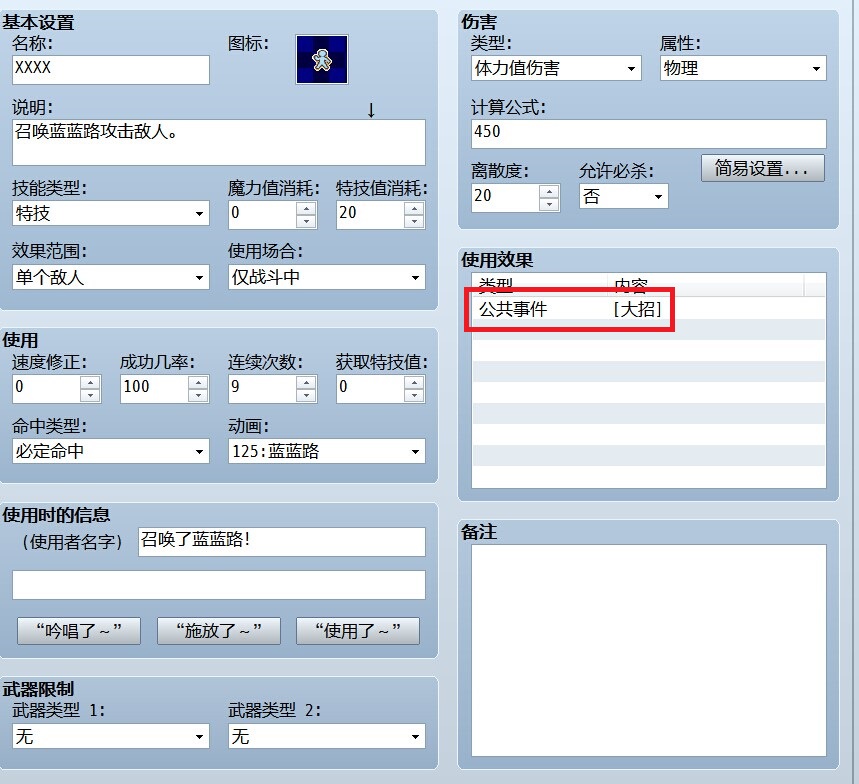This screenshot has height=784, width=859.
Task: Click the “施放了～” button
Action: click(219, 631)
